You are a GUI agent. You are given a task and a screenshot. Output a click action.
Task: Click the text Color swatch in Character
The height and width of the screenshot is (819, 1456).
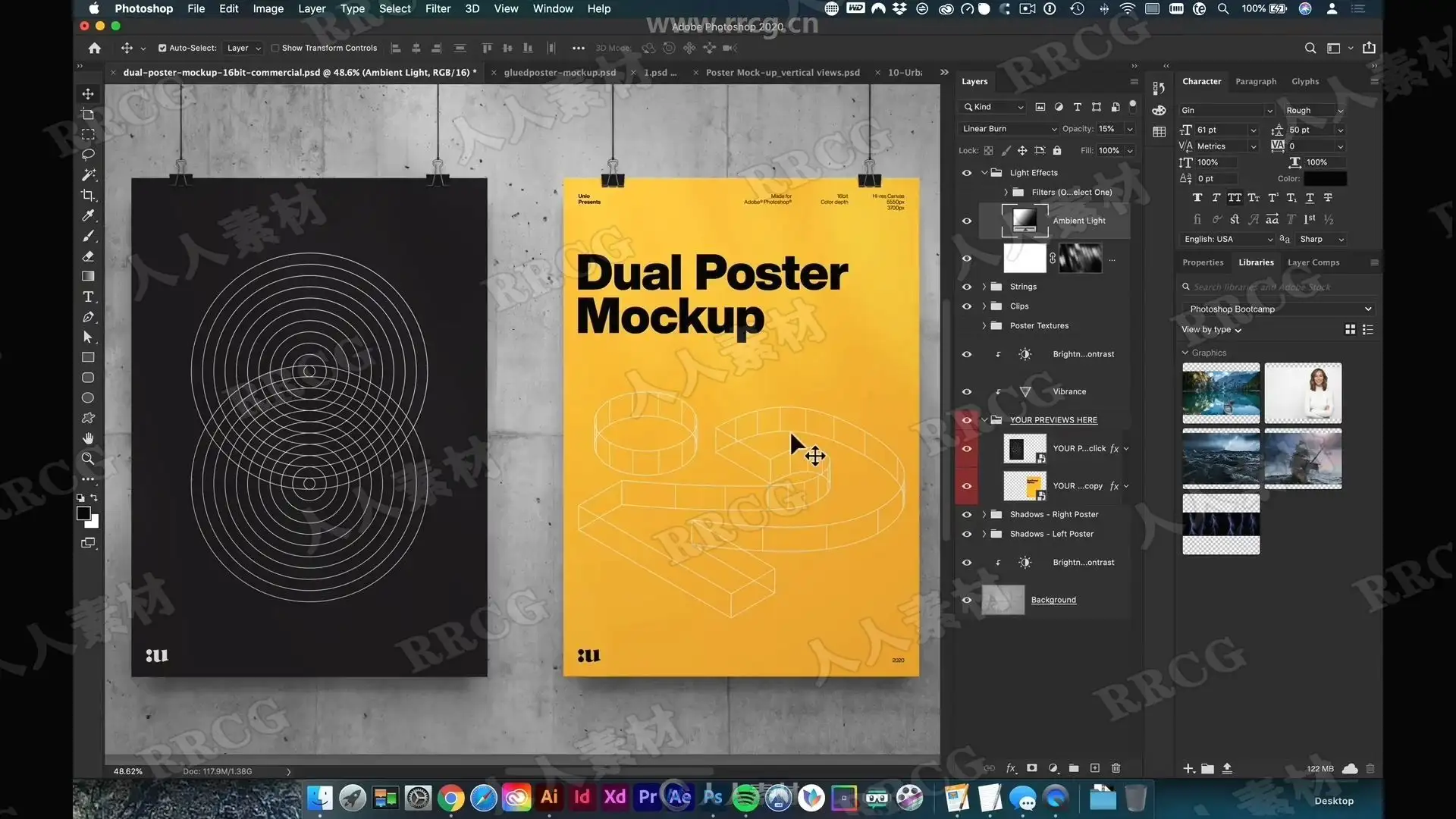point(1325,179)
